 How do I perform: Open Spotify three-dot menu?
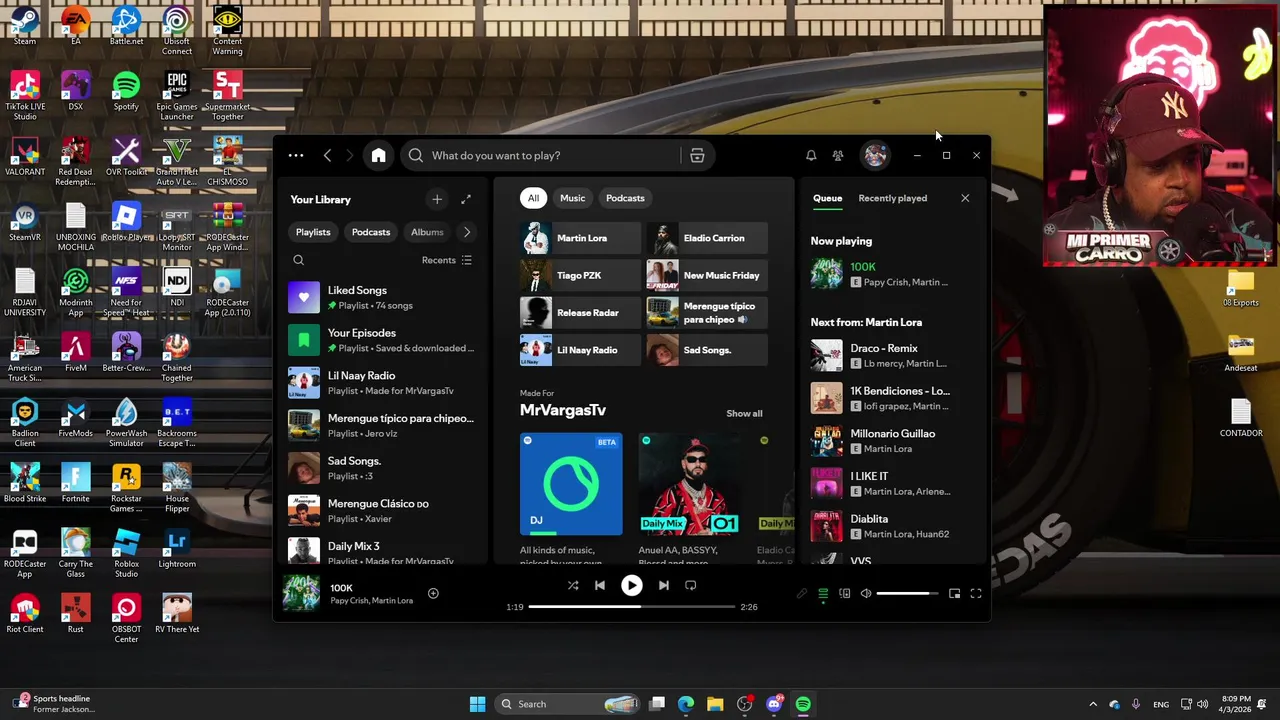pyautogui.click(x=296, y=155)
